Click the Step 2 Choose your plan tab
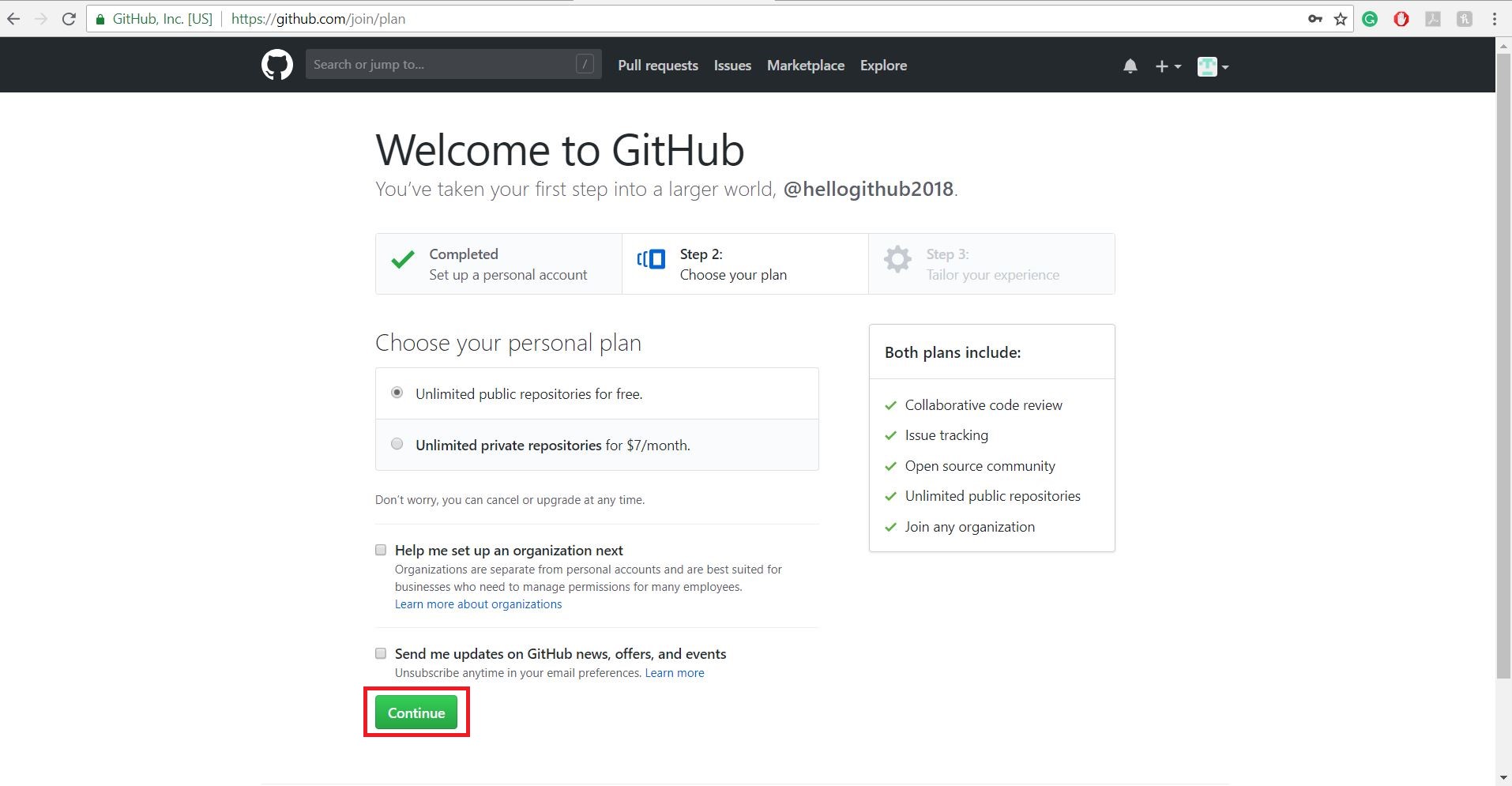 [745, 264]
